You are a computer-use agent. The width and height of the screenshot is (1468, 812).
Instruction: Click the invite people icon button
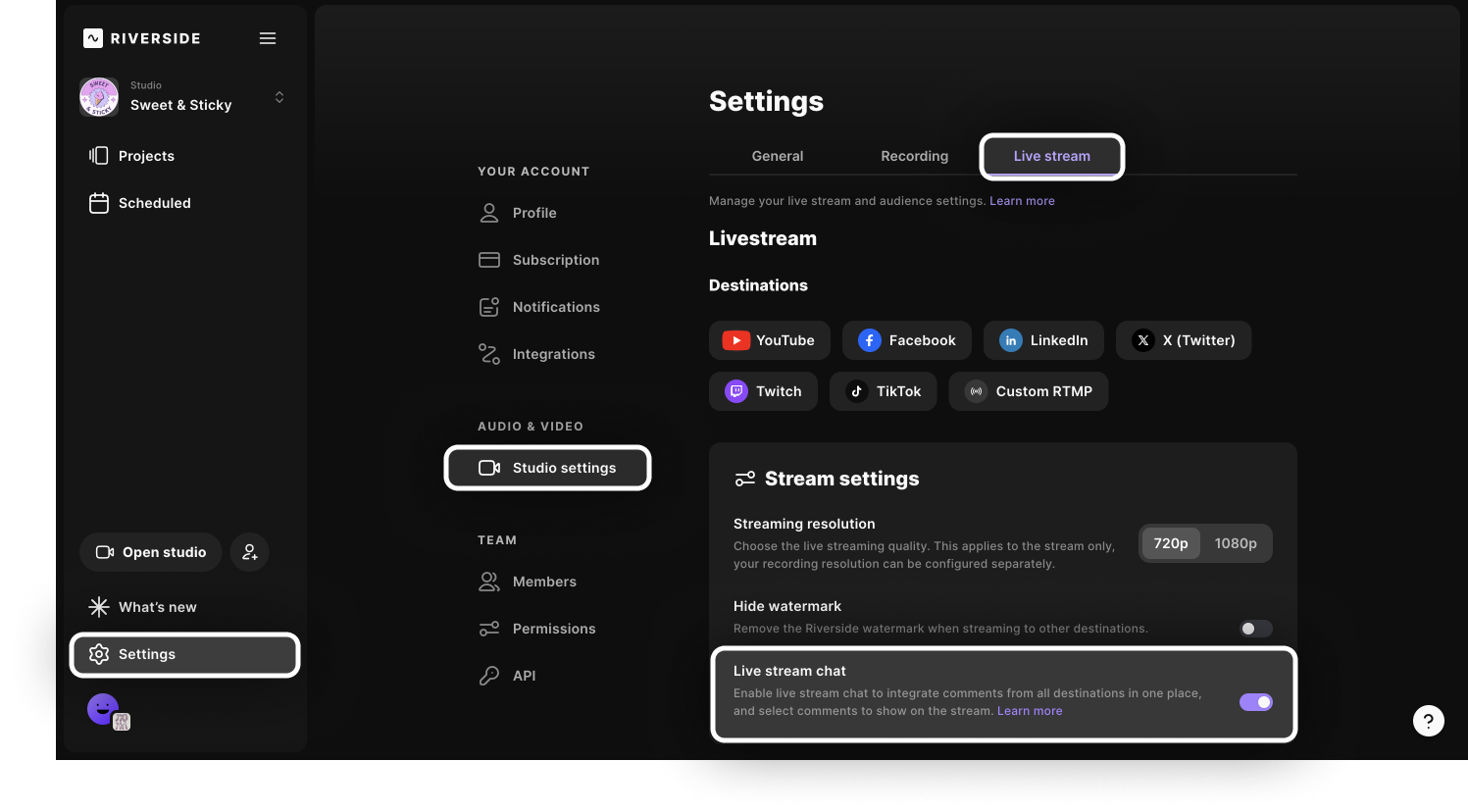[250, 552]
